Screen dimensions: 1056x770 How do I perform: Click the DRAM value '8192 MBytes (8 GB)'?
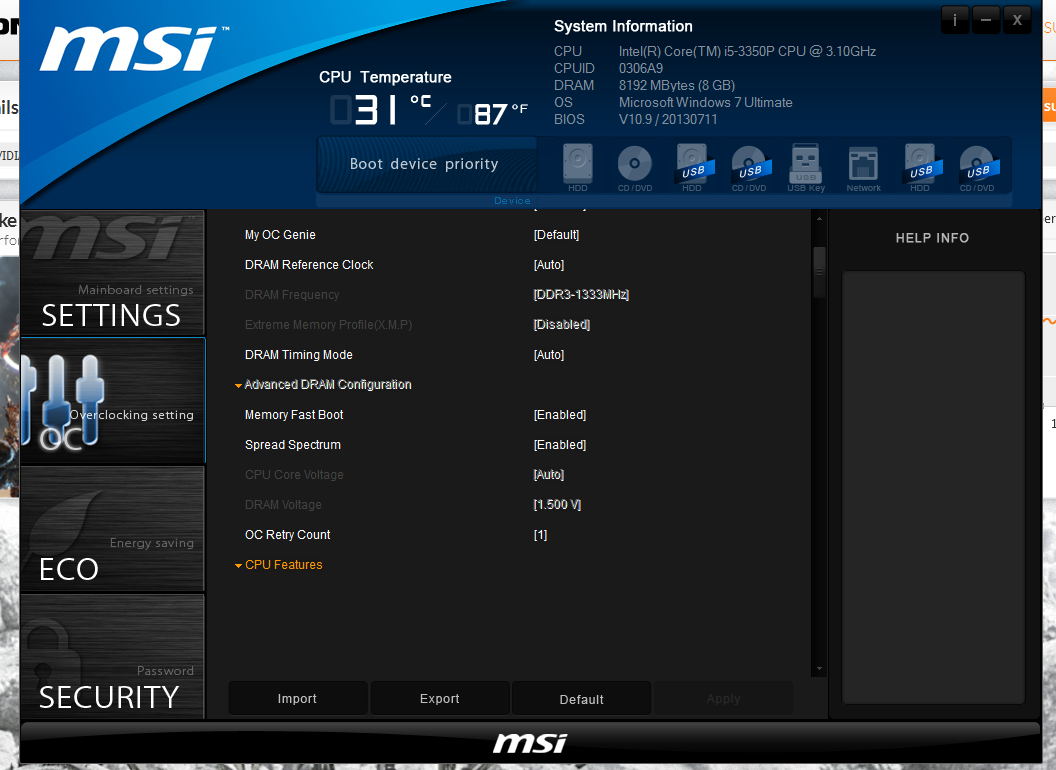[x=677, y=86]
